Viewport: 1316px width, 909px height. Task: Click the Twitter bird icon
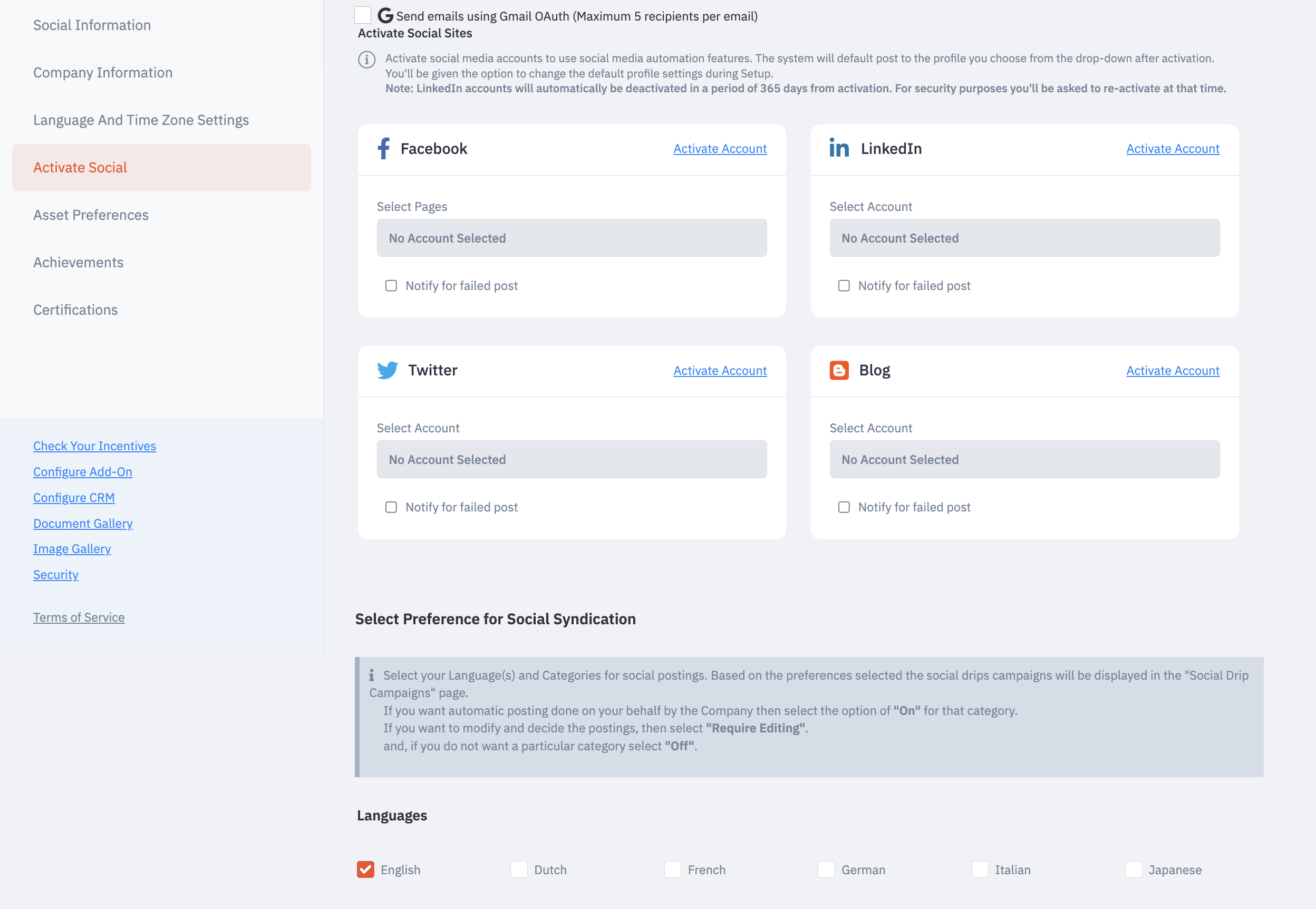coord(387,370)
